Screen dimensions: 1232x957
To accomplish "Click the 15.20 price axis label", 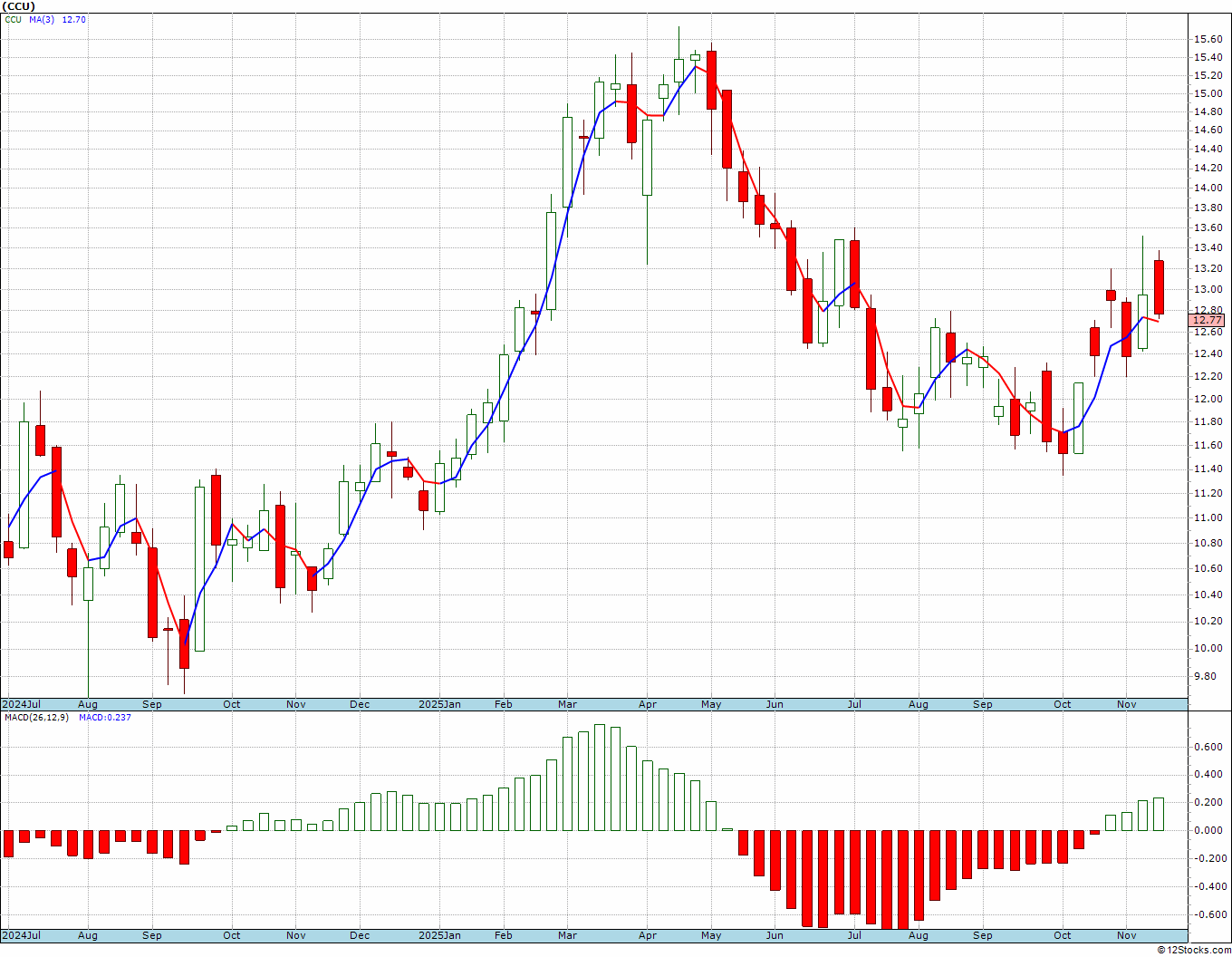I will click(x=1208, y=76).
